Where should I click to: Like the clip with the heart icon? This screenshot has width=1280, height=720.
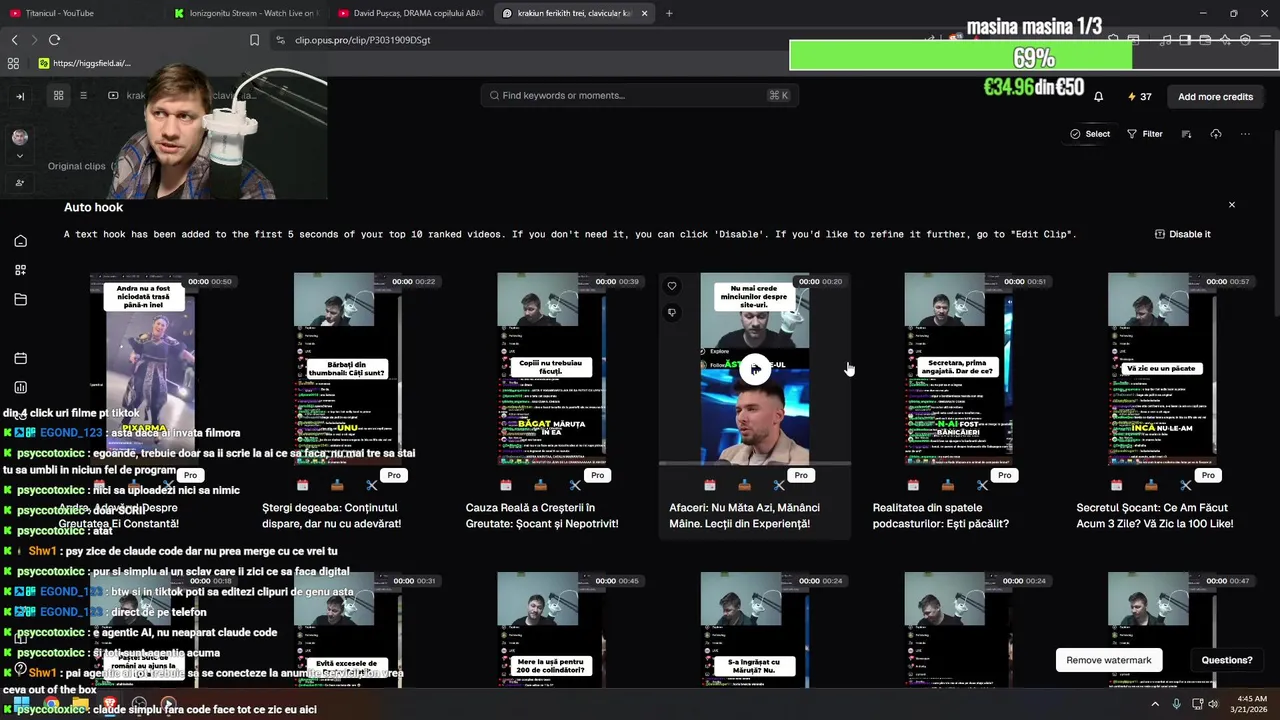click(672, 286)
